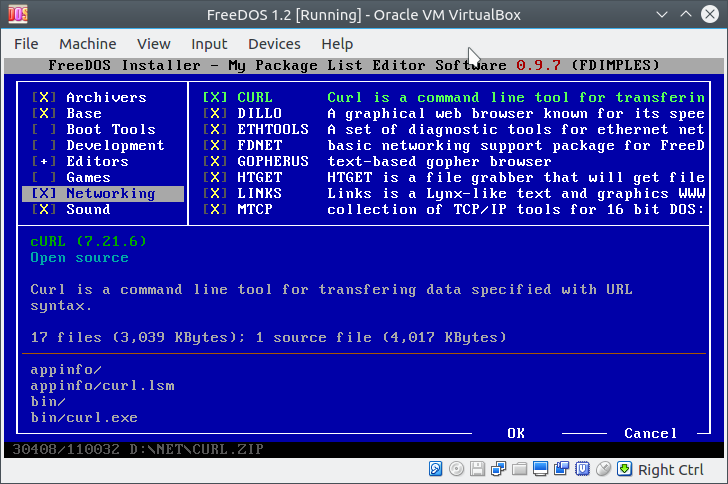Select the DILLO package row
The height and width of the screenshot is (484, 728).
point(259,114)
